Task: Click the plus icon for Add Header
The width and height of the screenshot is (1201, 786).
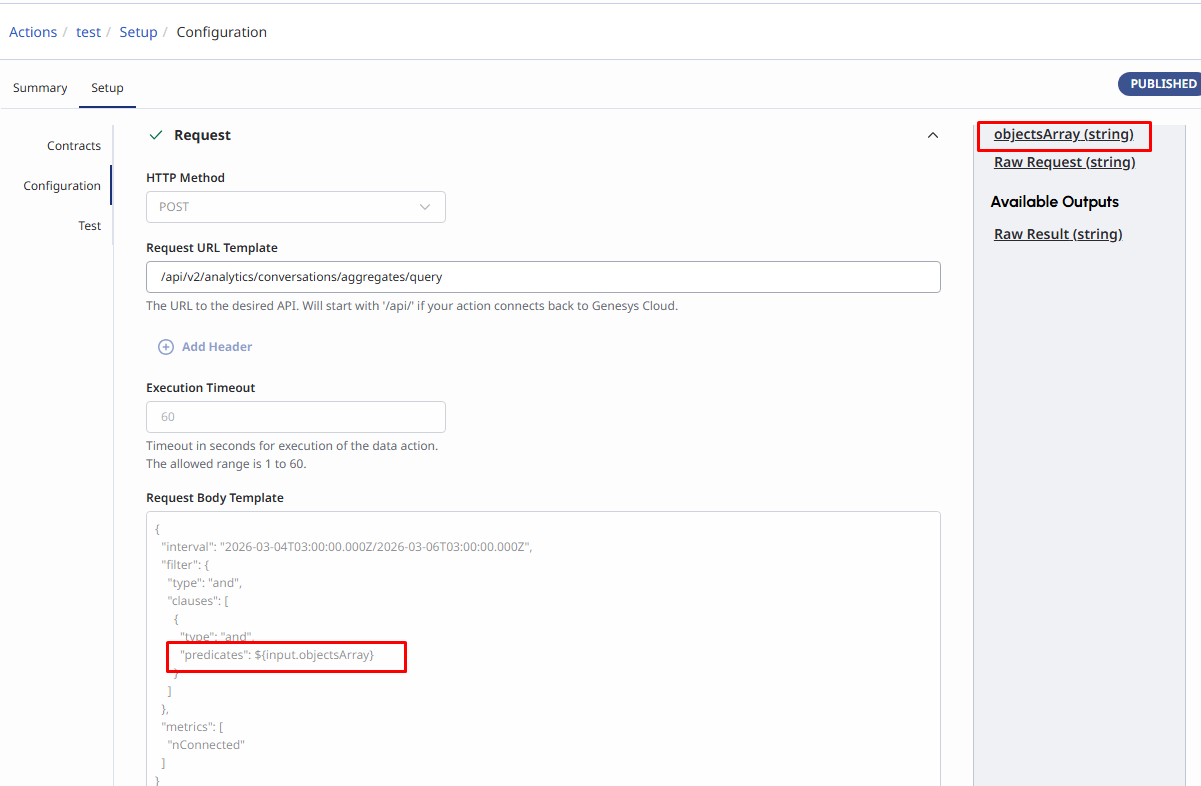Action: 166,347
